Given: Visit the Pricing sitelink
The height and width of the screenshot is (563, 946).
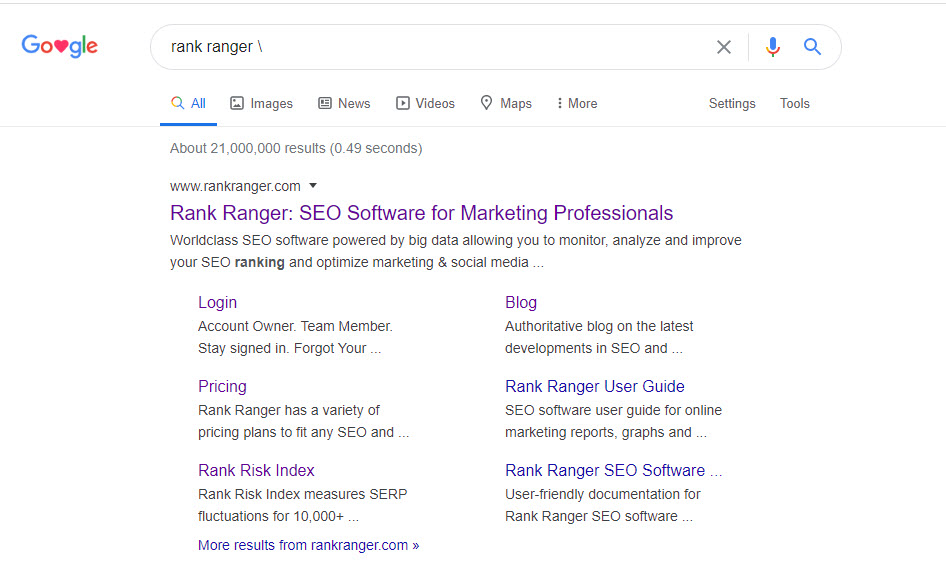Looking at the screenshot, I should (x=222, y=386).
